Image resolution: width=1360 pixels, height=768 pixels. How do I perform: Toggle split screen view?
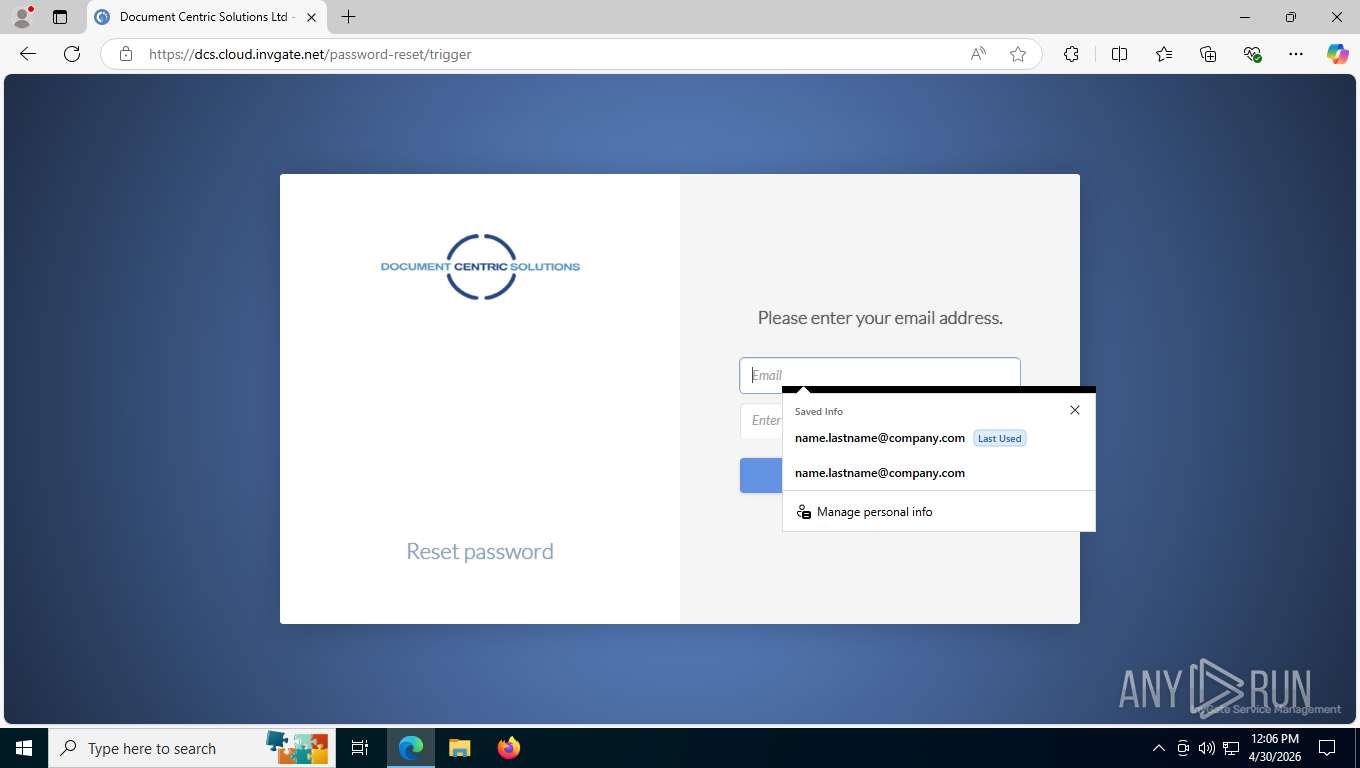1120,54
